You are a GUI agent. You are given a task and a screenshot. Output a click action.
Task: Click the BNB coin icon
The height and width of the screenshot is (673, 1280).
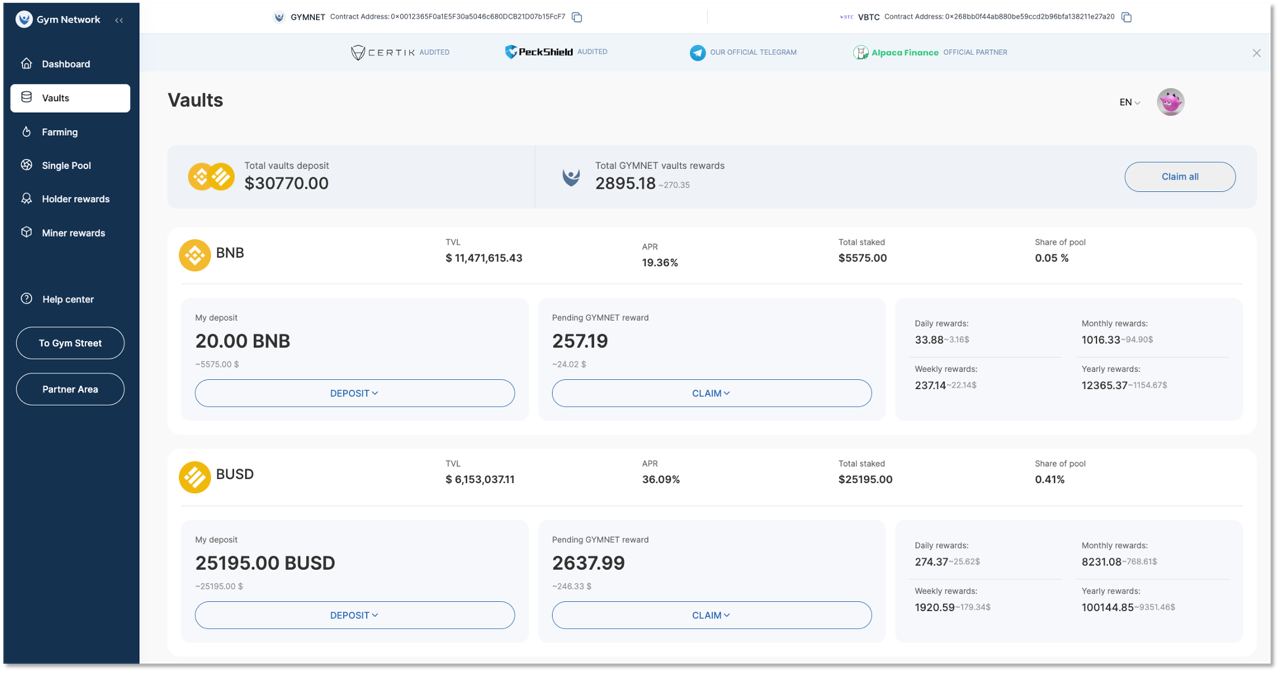point(194,255)
